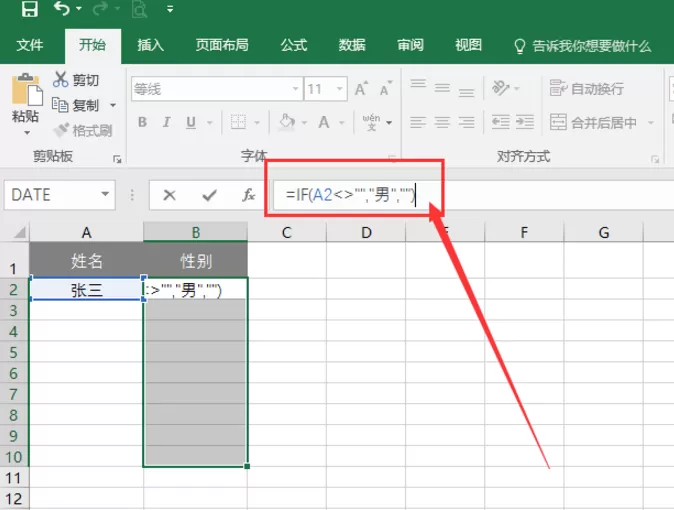Click 合并后居中 merge and center
This screenshot has height=510, width=674.
pyautogui.click(x=593, y=123)
